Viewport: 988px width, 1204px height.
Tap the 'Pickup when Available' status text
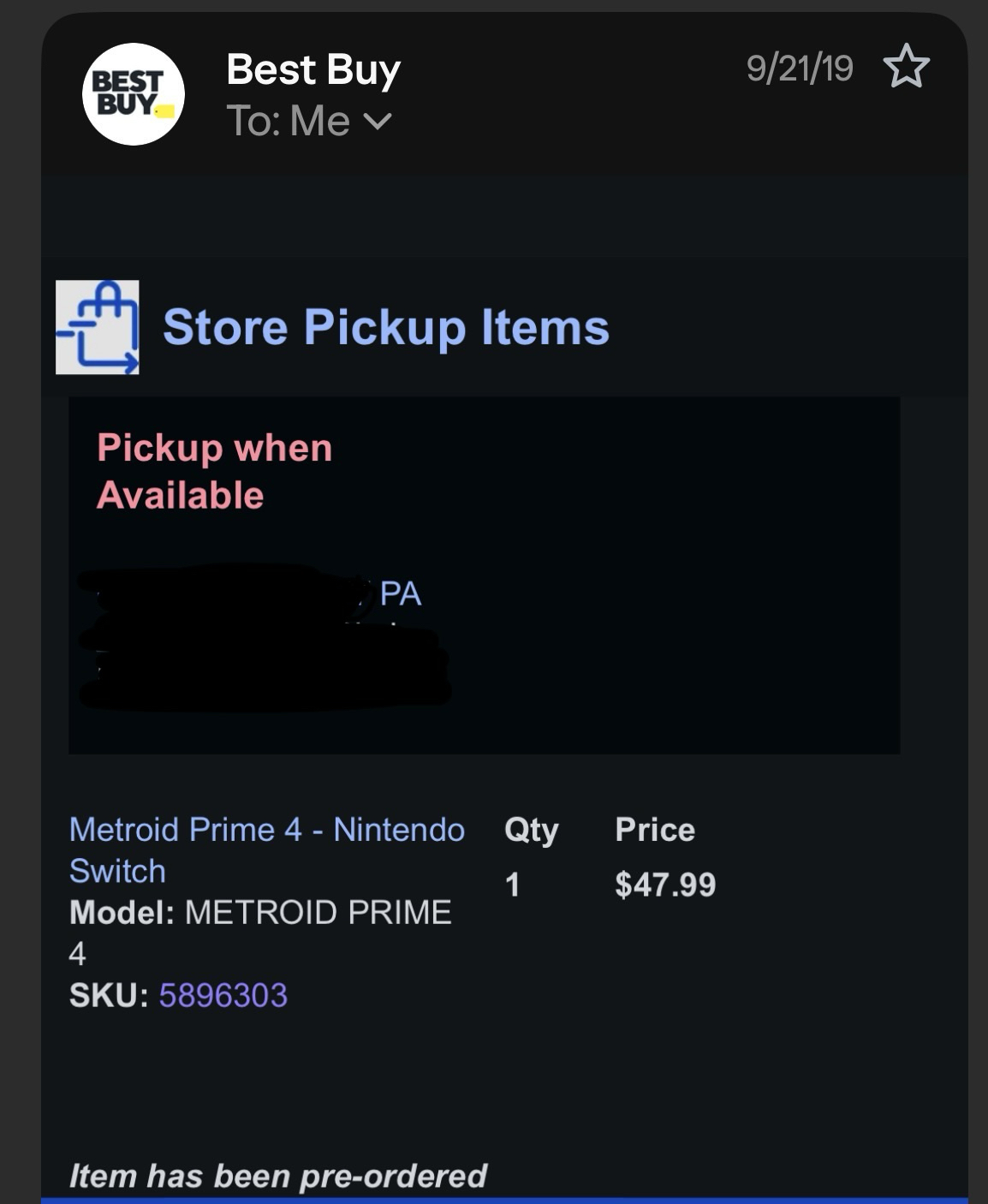point(214,471)
